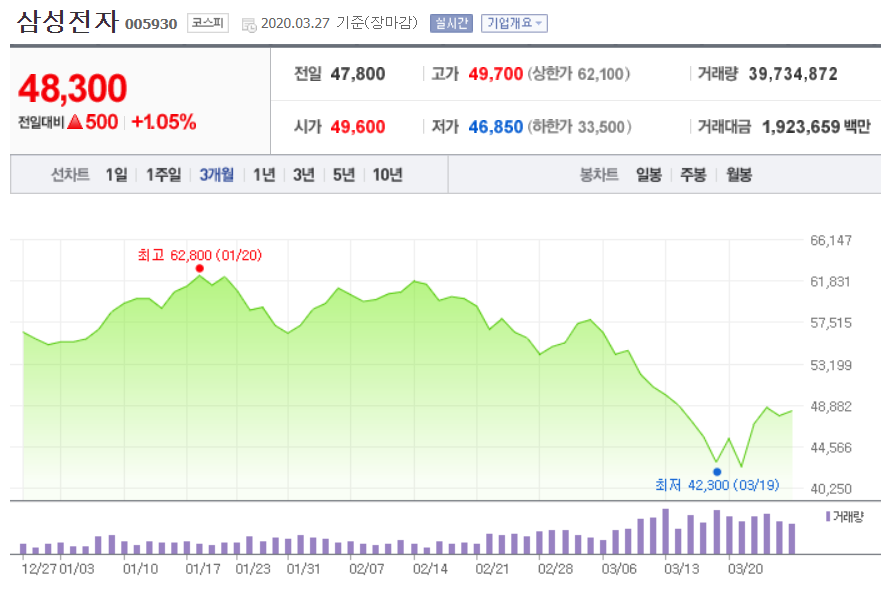Select the 3개월 line chart tab
The width and height of the screenshot is (881, 594).
click(x=216, y=175)
